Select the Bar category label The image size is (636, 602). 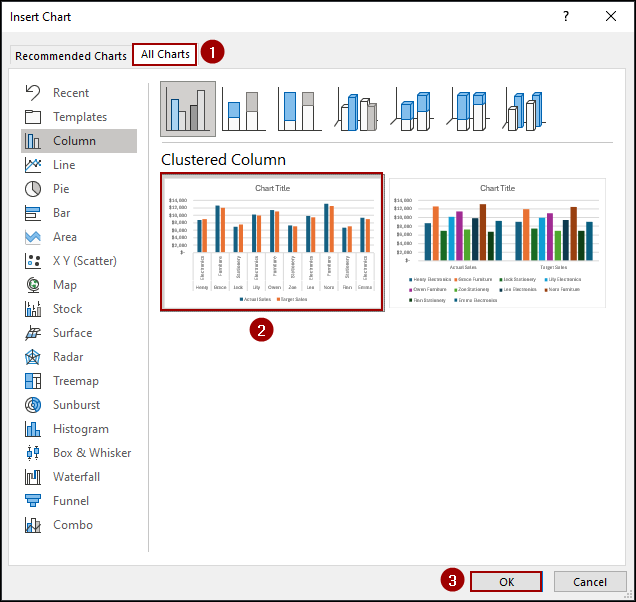tap(62, 213)
